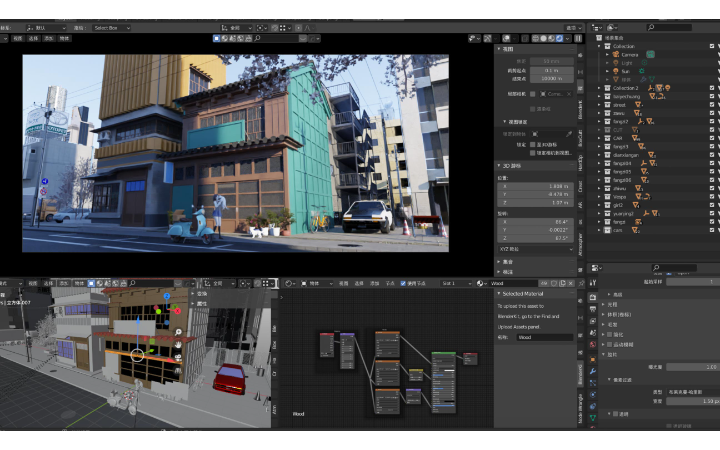Enable the Use Nodes checkbox in node editor
The height and width of the screenshot is (450, 720).
403,283
